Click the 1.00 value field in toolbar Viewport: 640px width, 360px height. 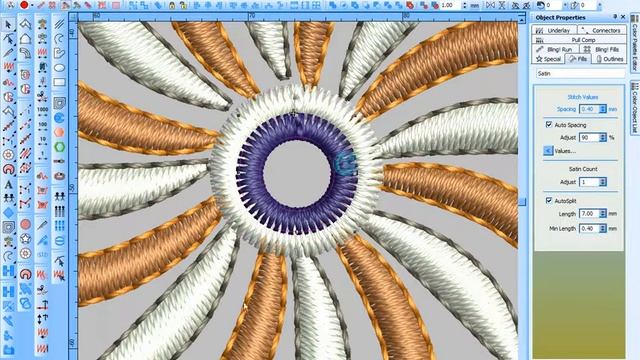pyautogui.click(x=451, y=5)
